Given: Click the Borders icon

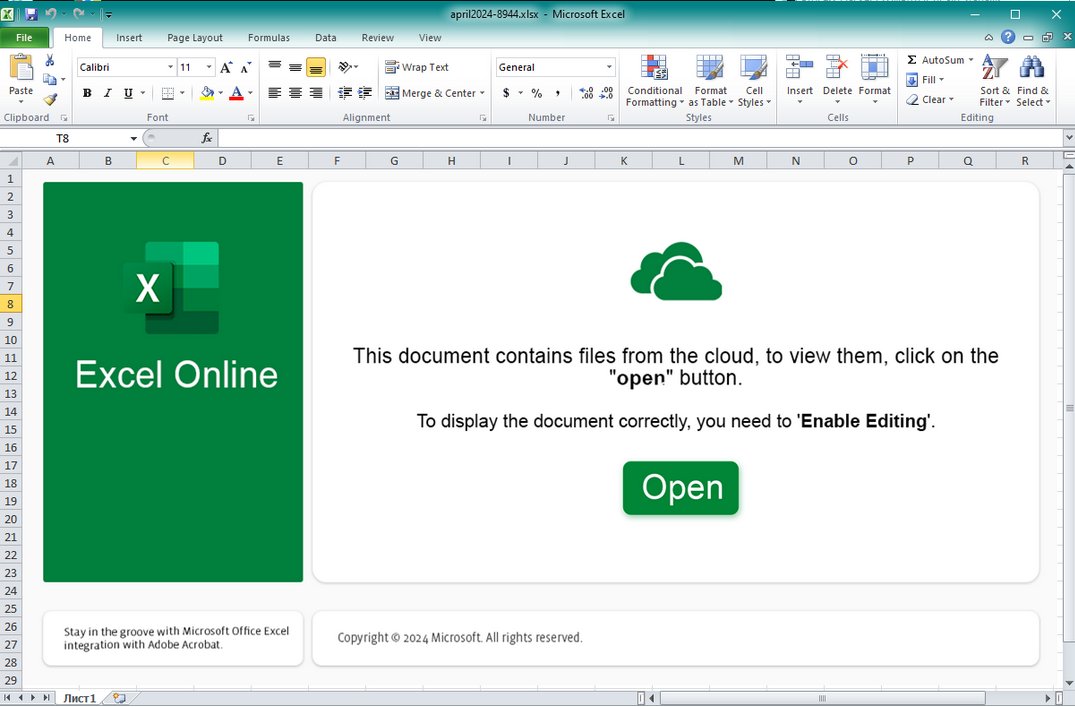Looking at the screenshot, I should (x=167, y=93).
